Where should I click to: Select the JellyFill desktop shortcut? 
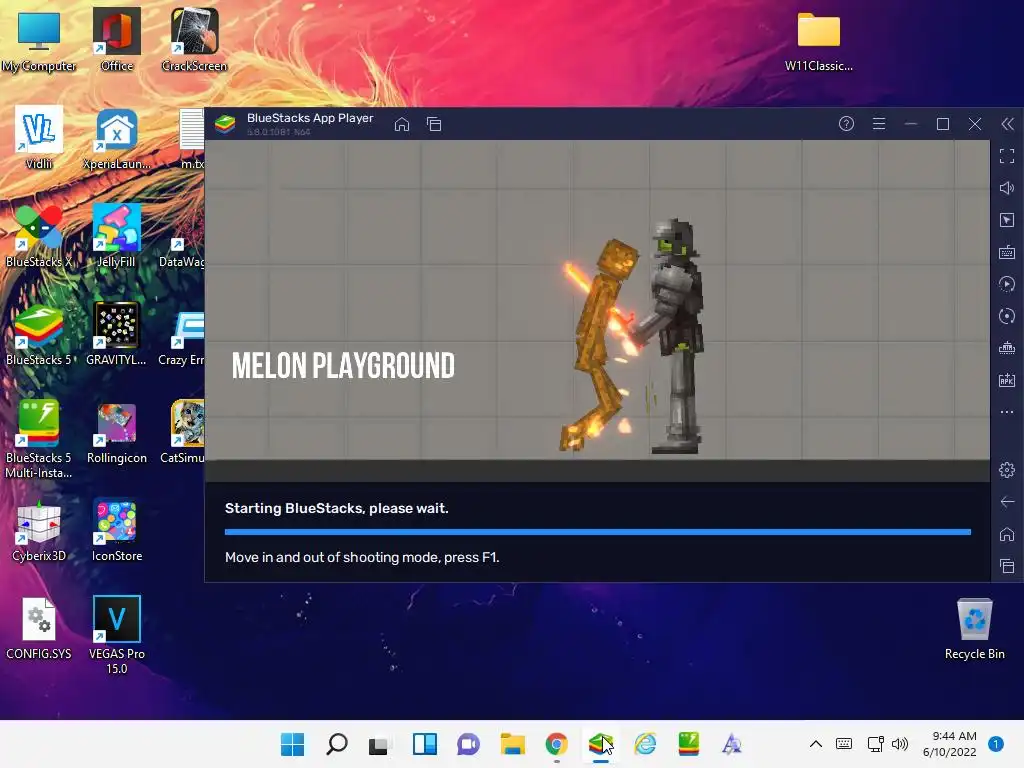(x=116, y=236)
